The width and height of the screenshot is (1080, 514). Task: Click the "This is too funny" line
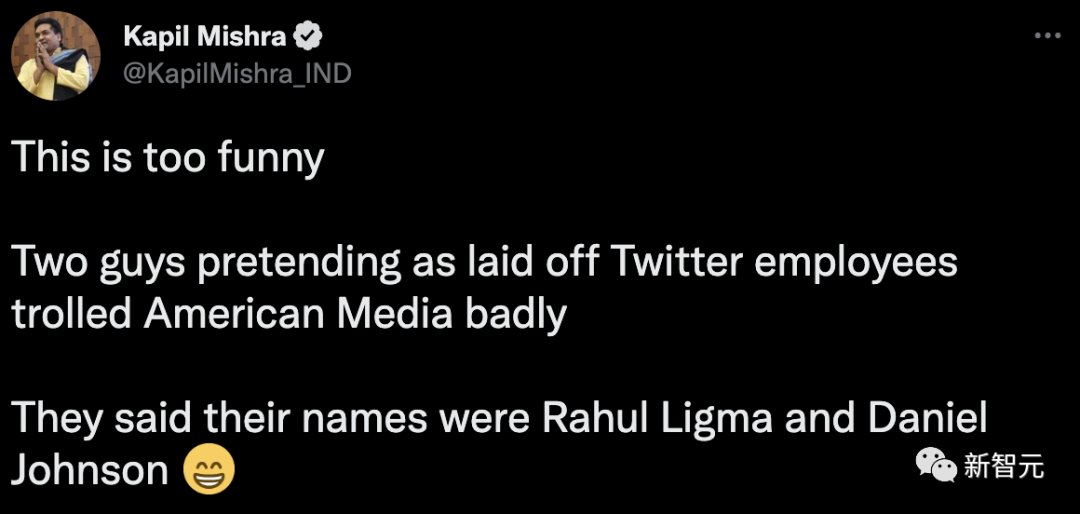point(168,158)
